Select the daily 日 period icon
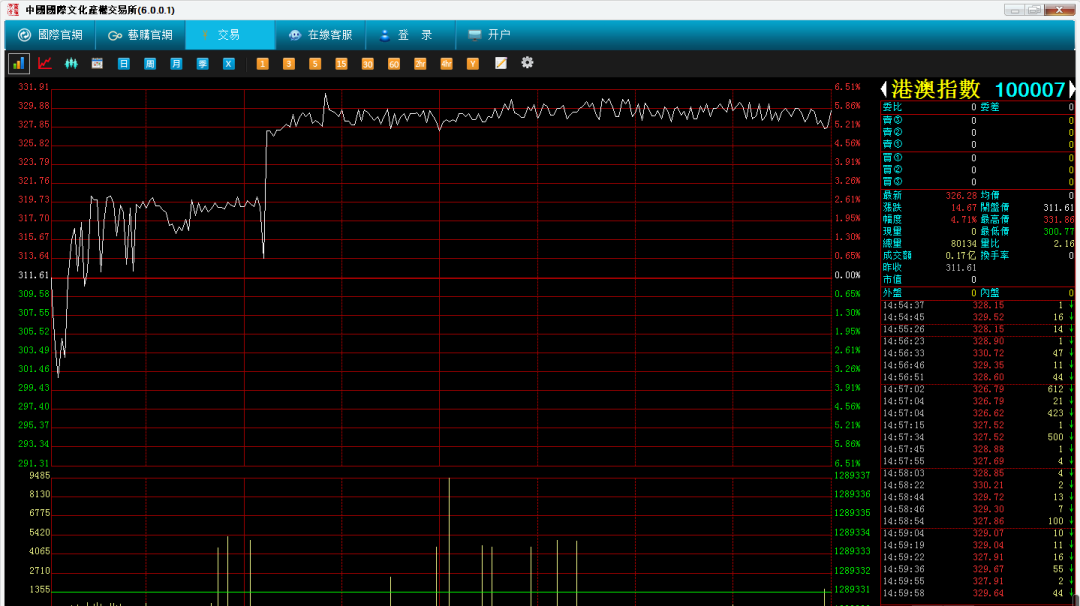 tap(123, 63)
